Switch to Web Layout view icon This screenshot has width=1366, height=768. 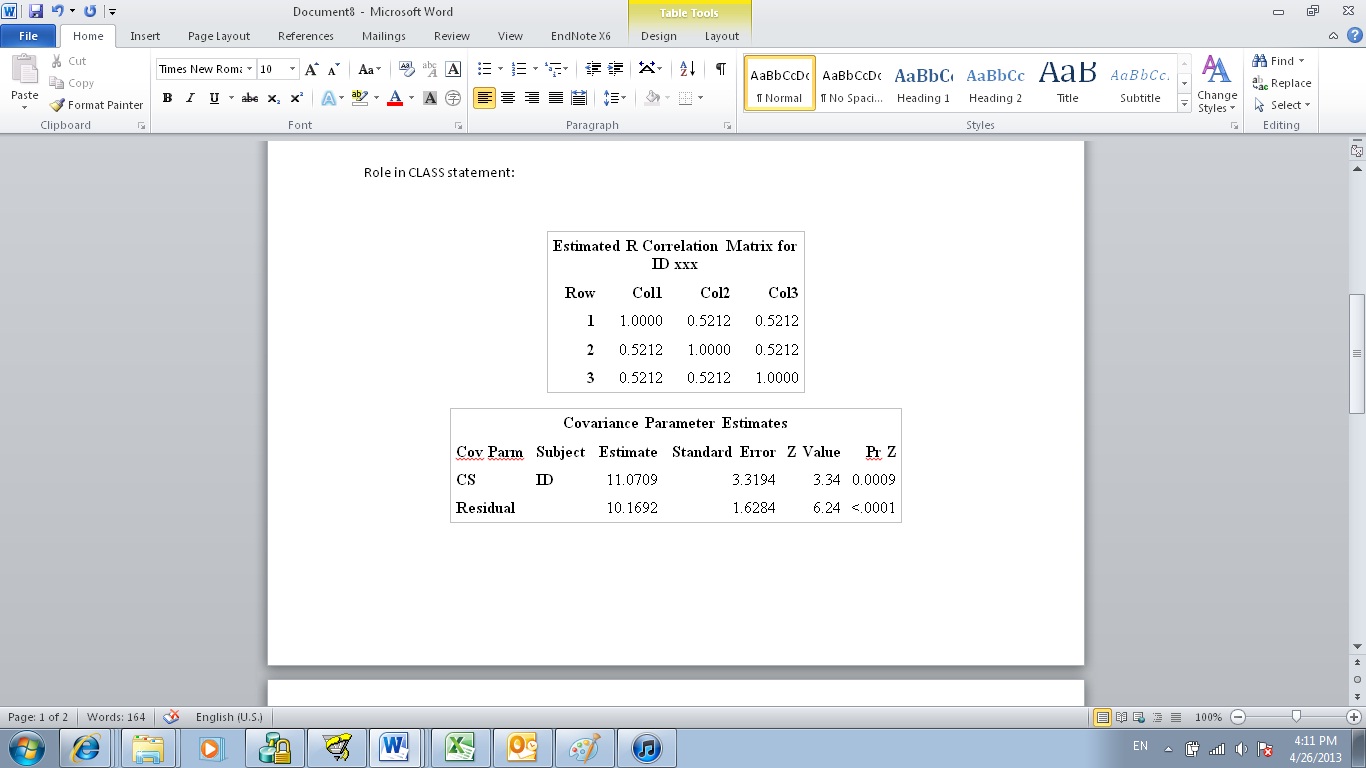(x=1138, y=717)
